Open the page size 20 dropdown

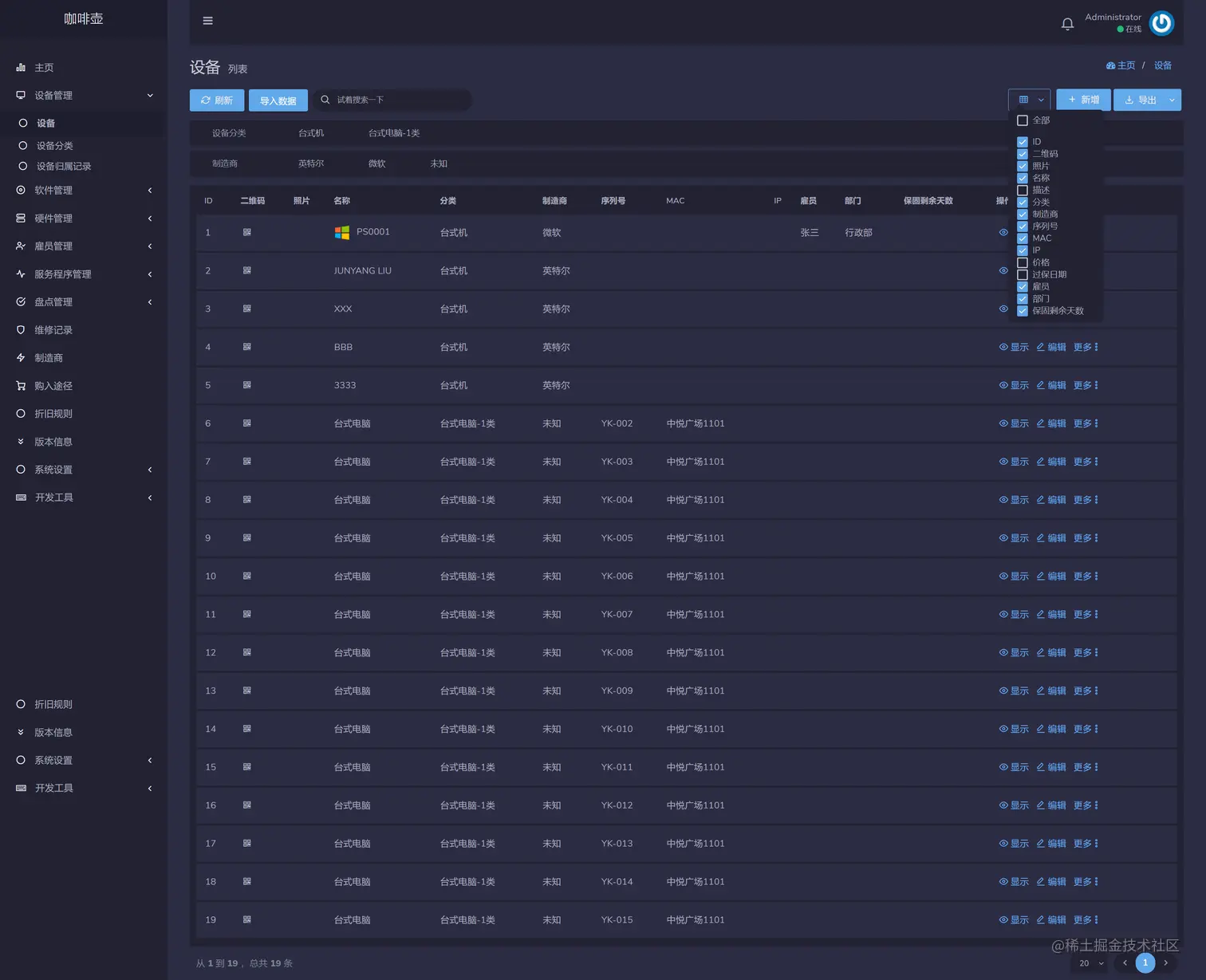1090,963
